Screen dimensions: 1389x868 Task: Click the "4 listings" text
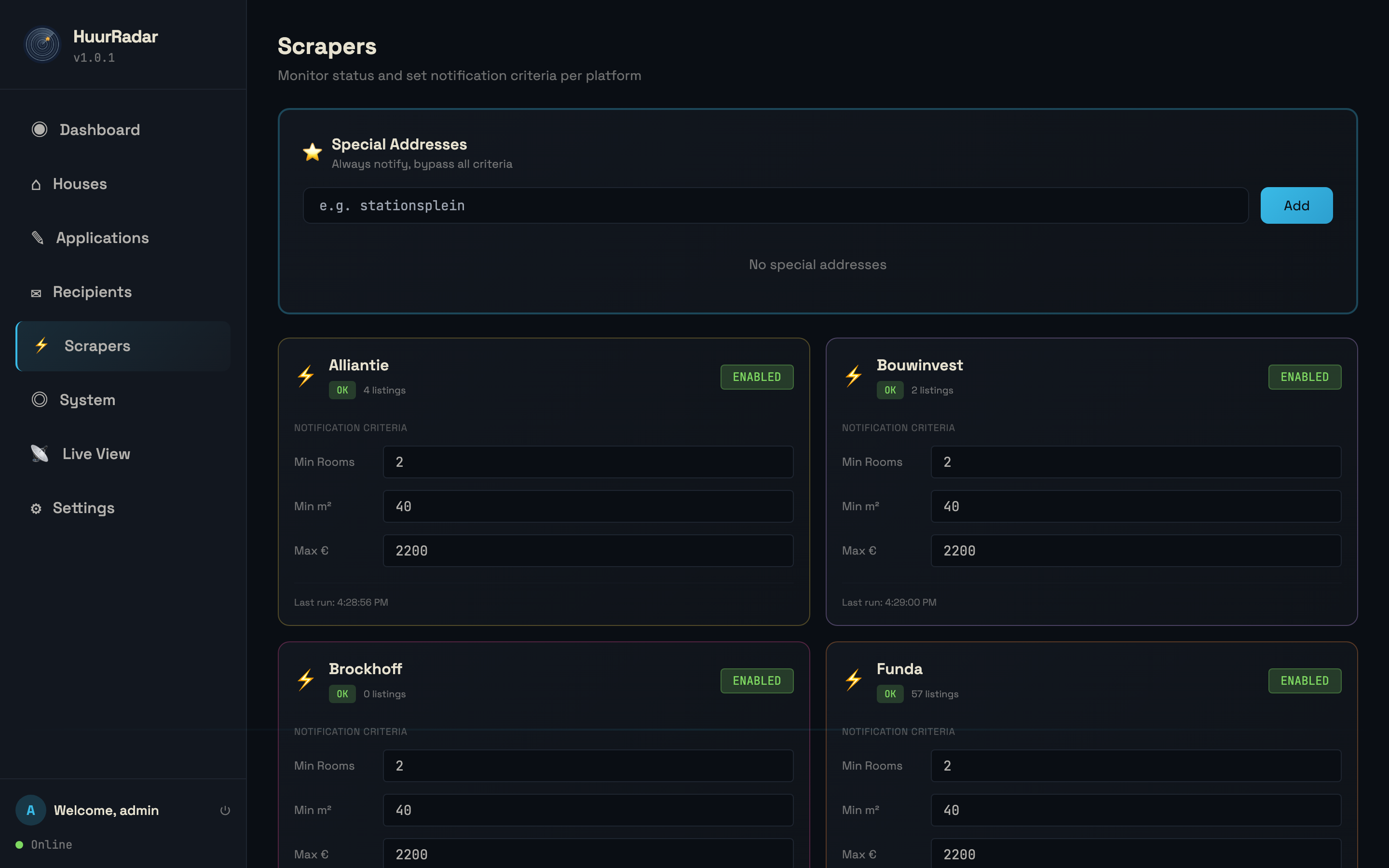click(384, 391)
